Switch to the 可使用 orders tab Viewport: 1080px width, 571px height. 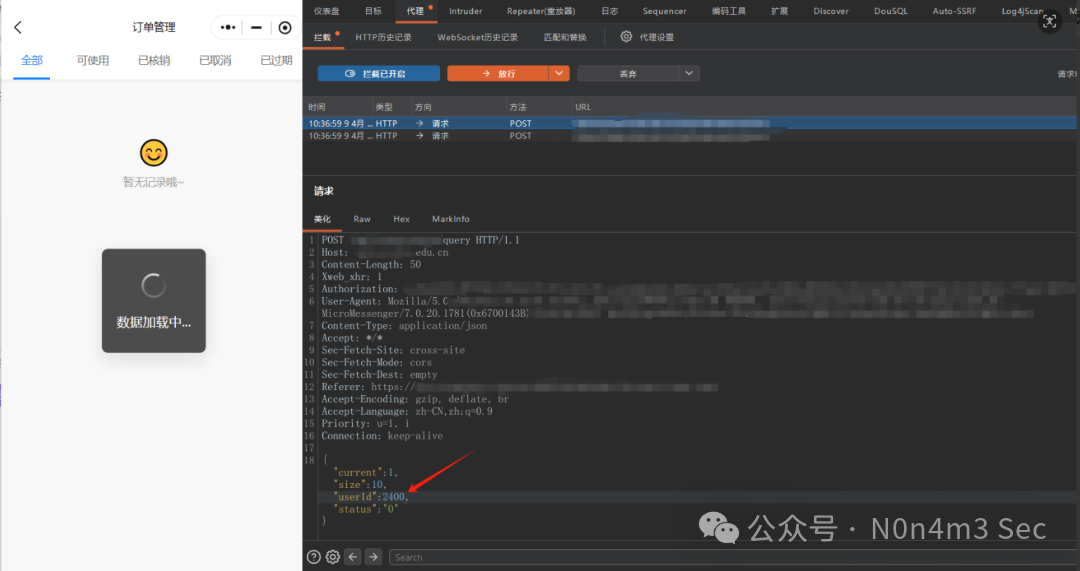tap(92, 61)
